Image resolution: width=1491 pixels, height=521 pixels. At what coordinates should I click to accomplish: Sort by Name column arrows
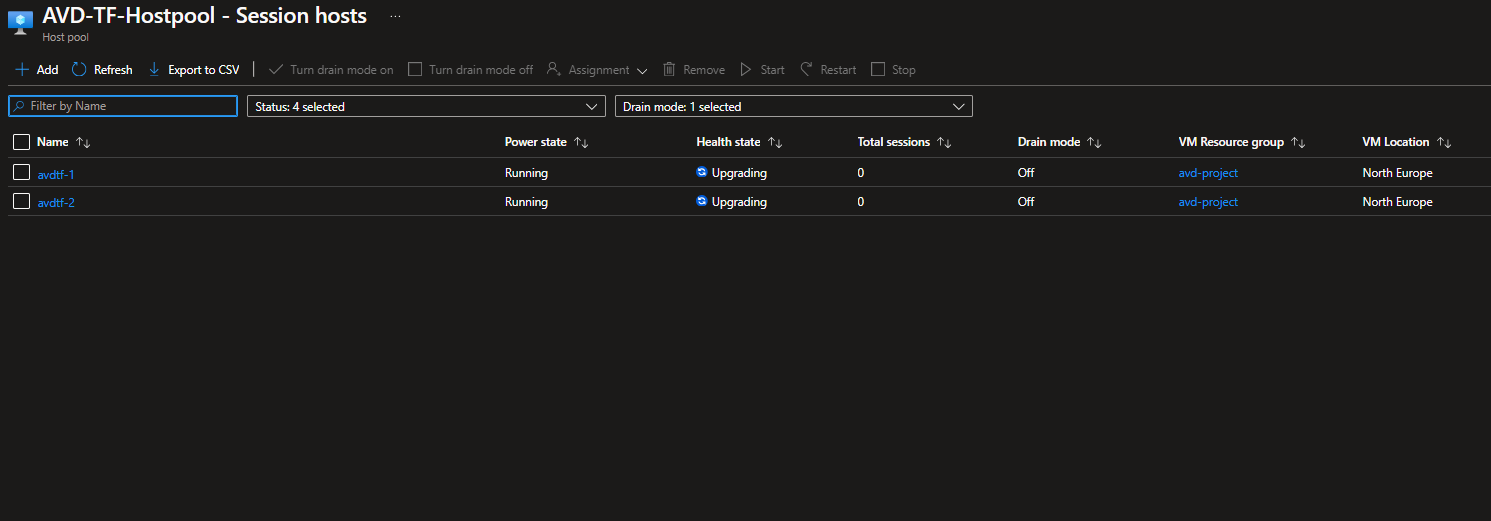(x=83, y=143)
